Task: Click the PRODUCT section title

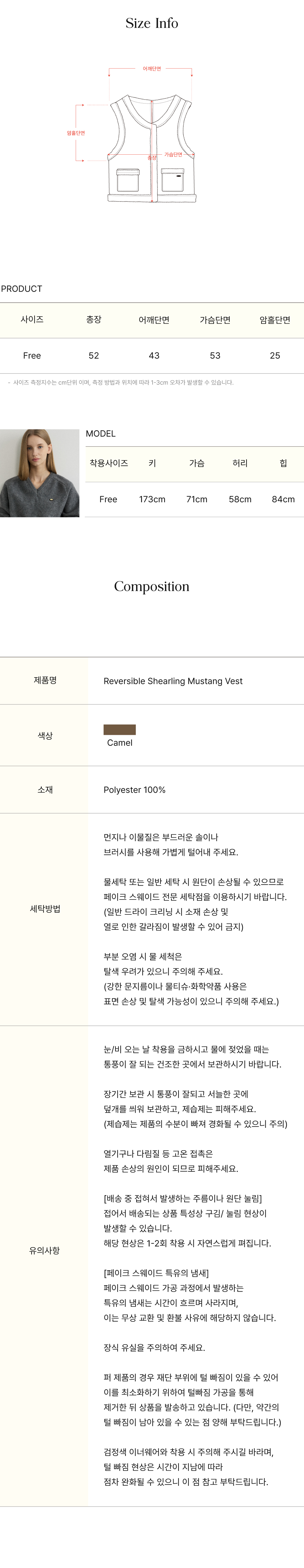Action: 22,289
